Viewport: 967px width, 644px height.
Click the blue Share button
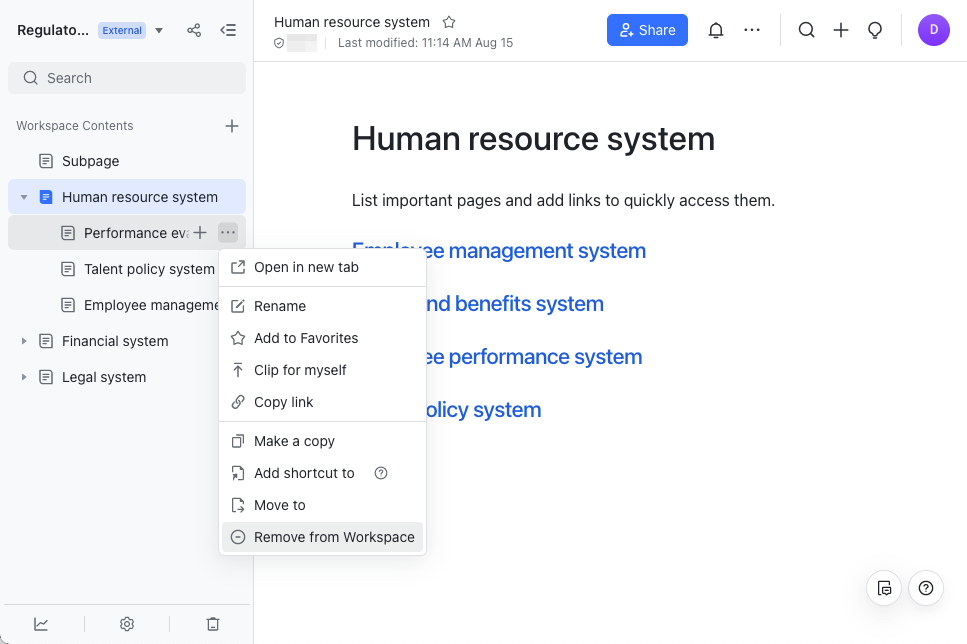pos(647,30)
